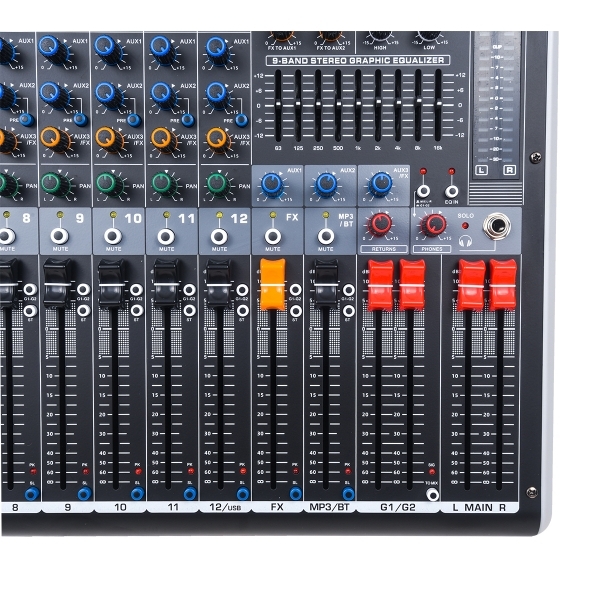Click channel 11 blue AUX2 knob
The width and height of the screenshot is (600, 600).
tap(162, 93)
